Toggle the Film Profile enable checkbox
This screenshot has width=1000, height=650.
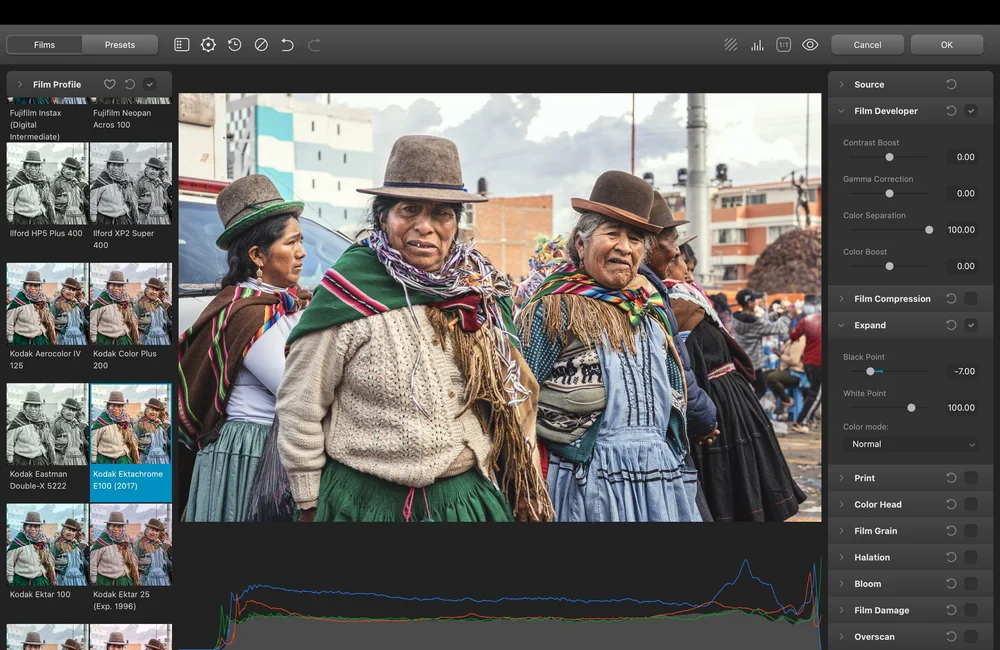coord(150,84)
